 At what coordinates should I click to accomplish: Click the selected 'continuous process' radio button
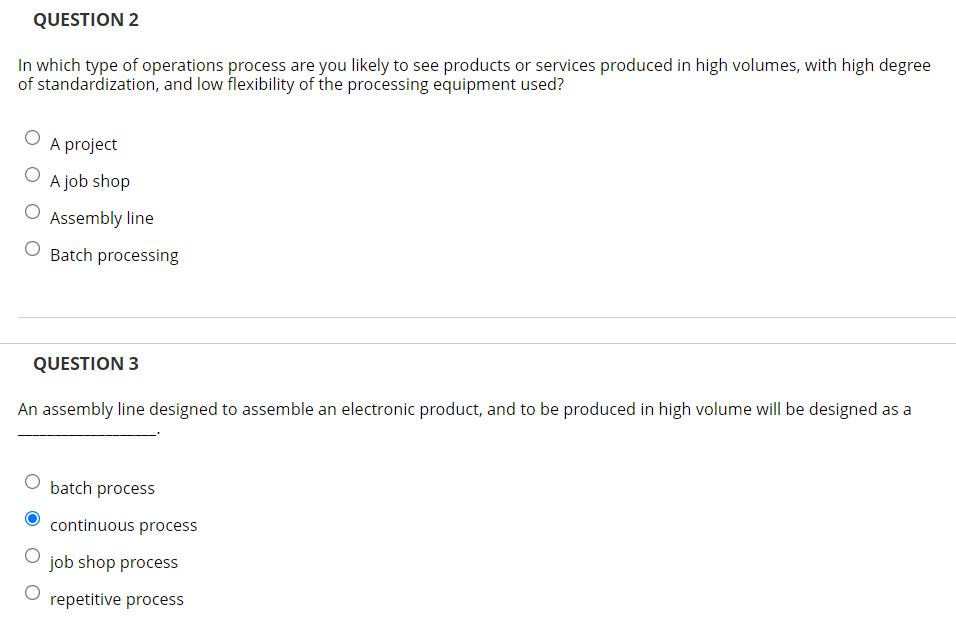click(32, 517)
